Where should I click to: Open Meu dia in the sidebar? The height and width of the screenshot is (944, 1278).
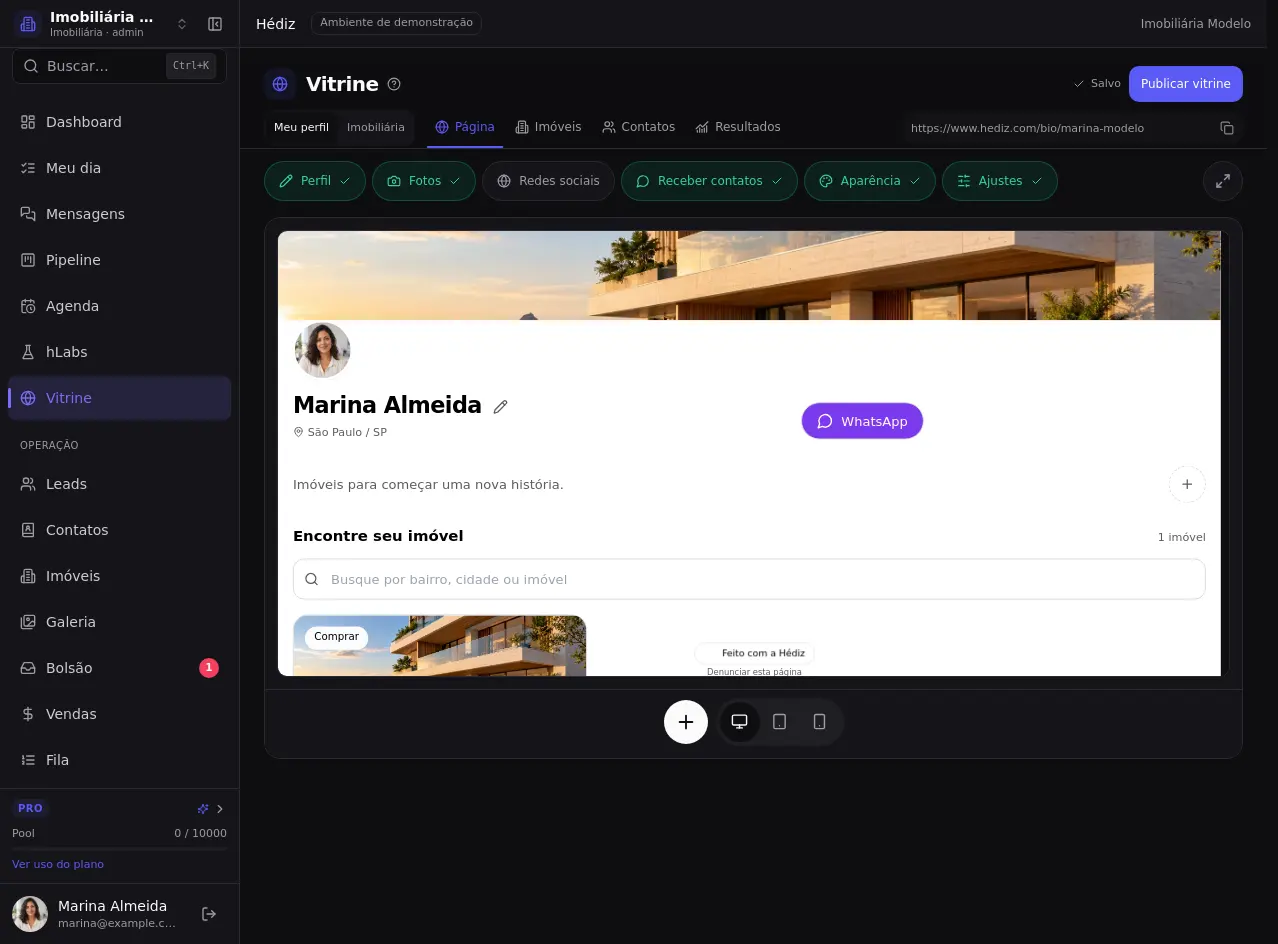coord(119,168)
